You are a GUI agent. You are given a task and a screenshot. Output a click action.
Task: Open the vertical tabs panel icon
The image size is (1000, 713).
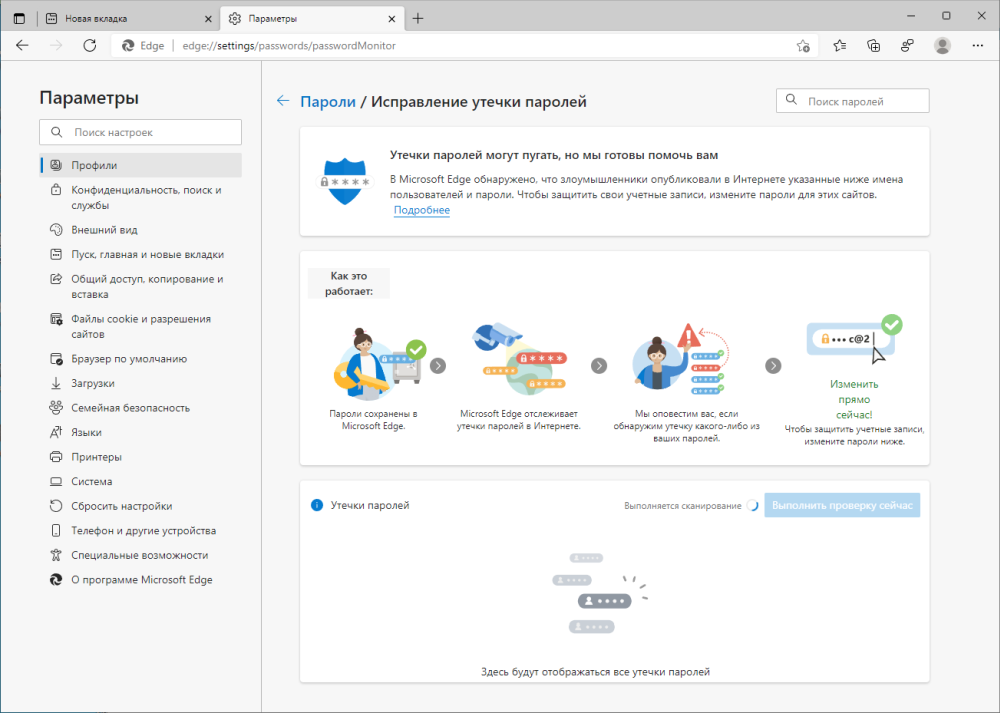click(19, 18)
